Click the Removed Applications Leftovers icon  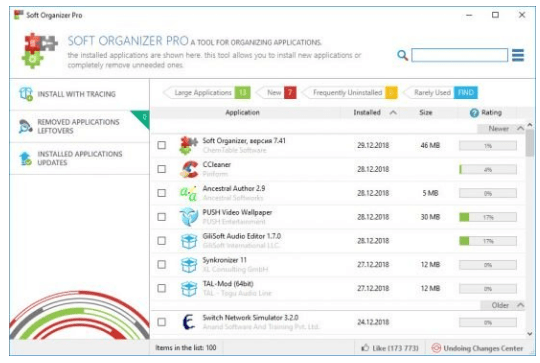click(x=25, y=126)
